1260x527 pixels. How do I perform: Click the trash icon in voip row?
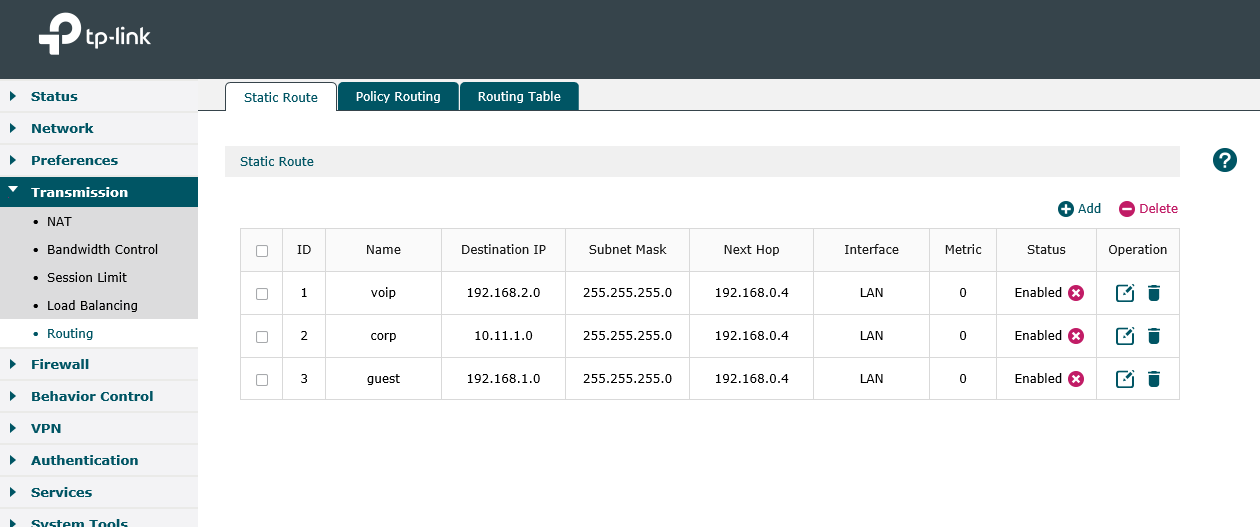tap(1154, 293)
